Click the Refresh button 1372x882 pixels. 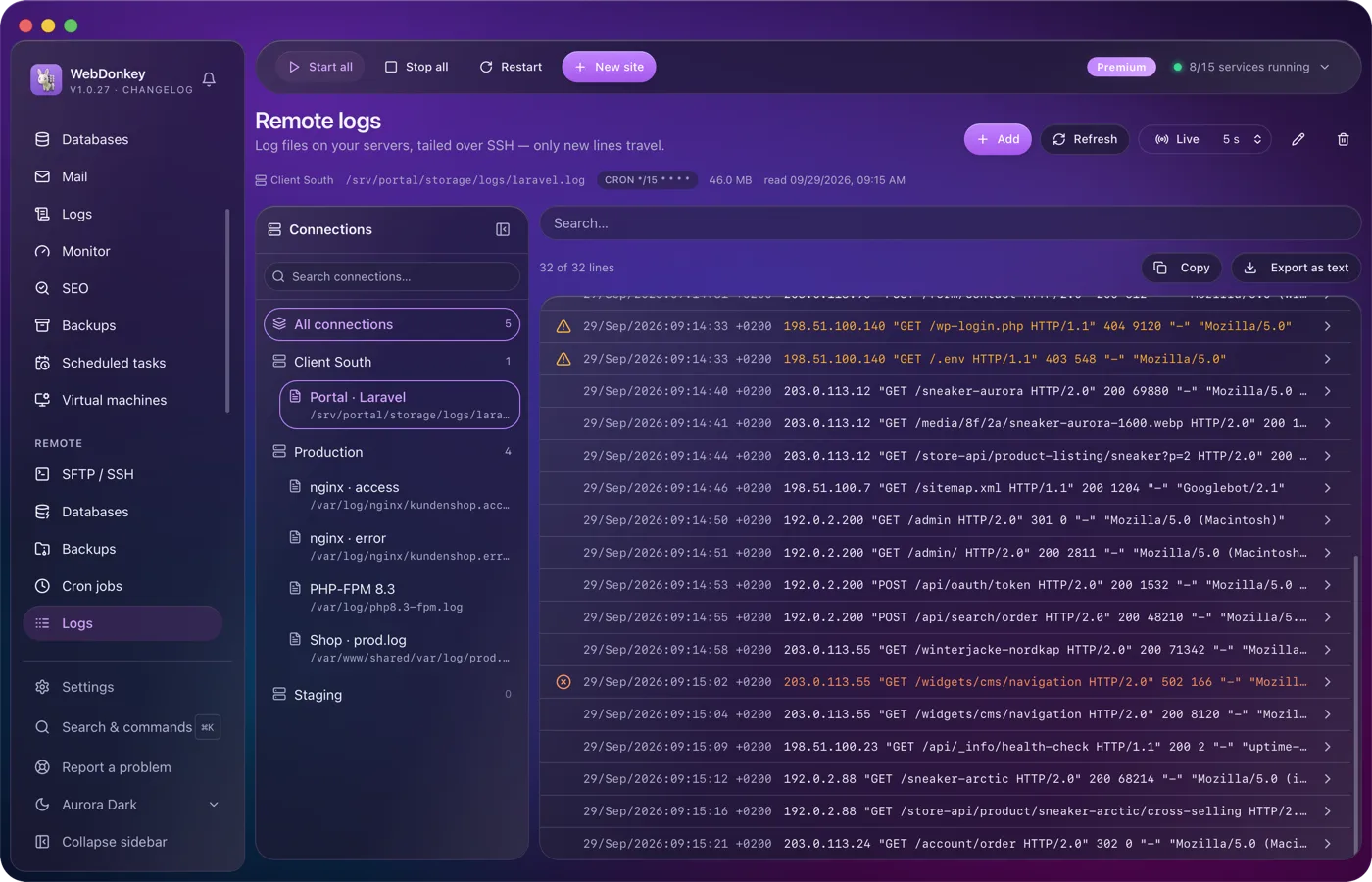(1085, 139)
